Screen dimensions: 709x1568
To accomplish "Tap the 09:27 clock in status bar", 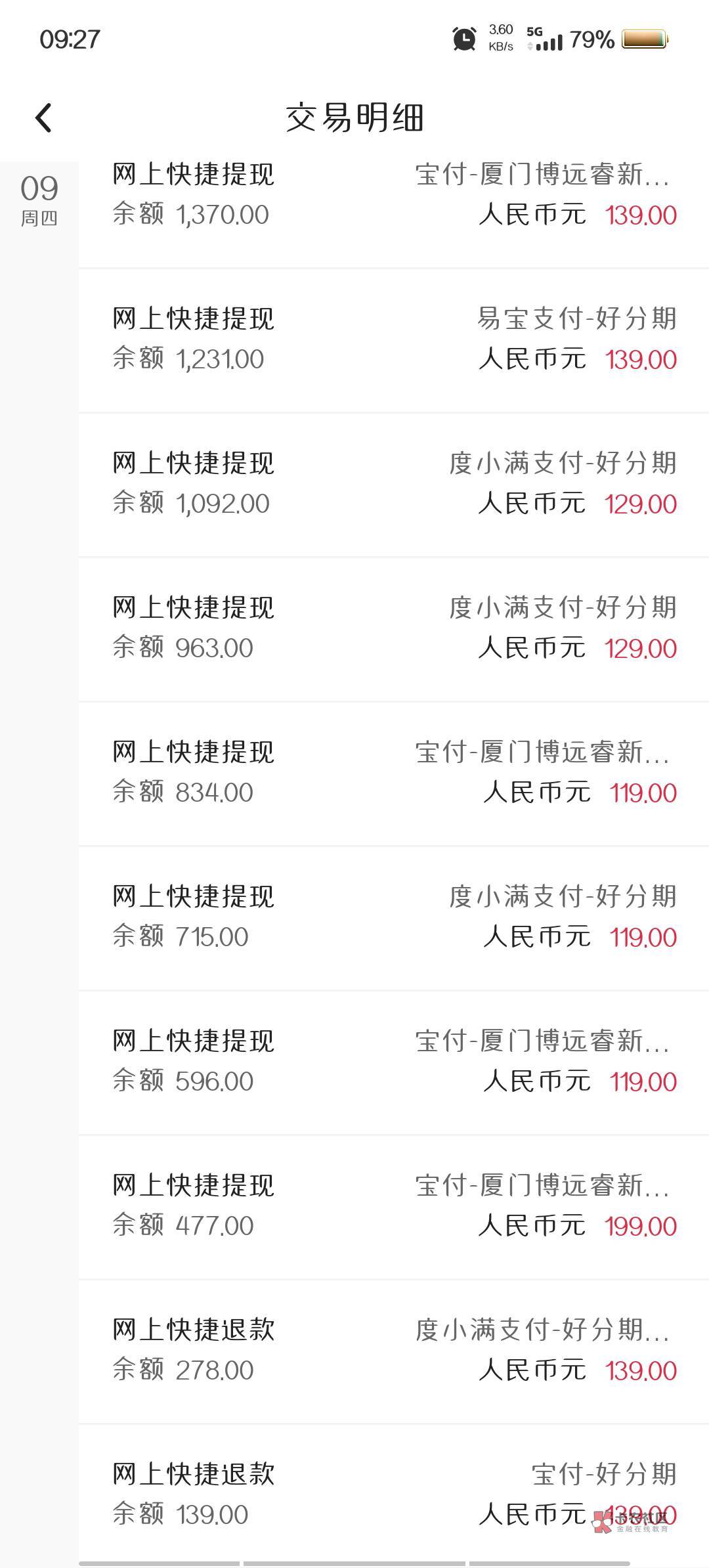I will (x=70, y=39).
